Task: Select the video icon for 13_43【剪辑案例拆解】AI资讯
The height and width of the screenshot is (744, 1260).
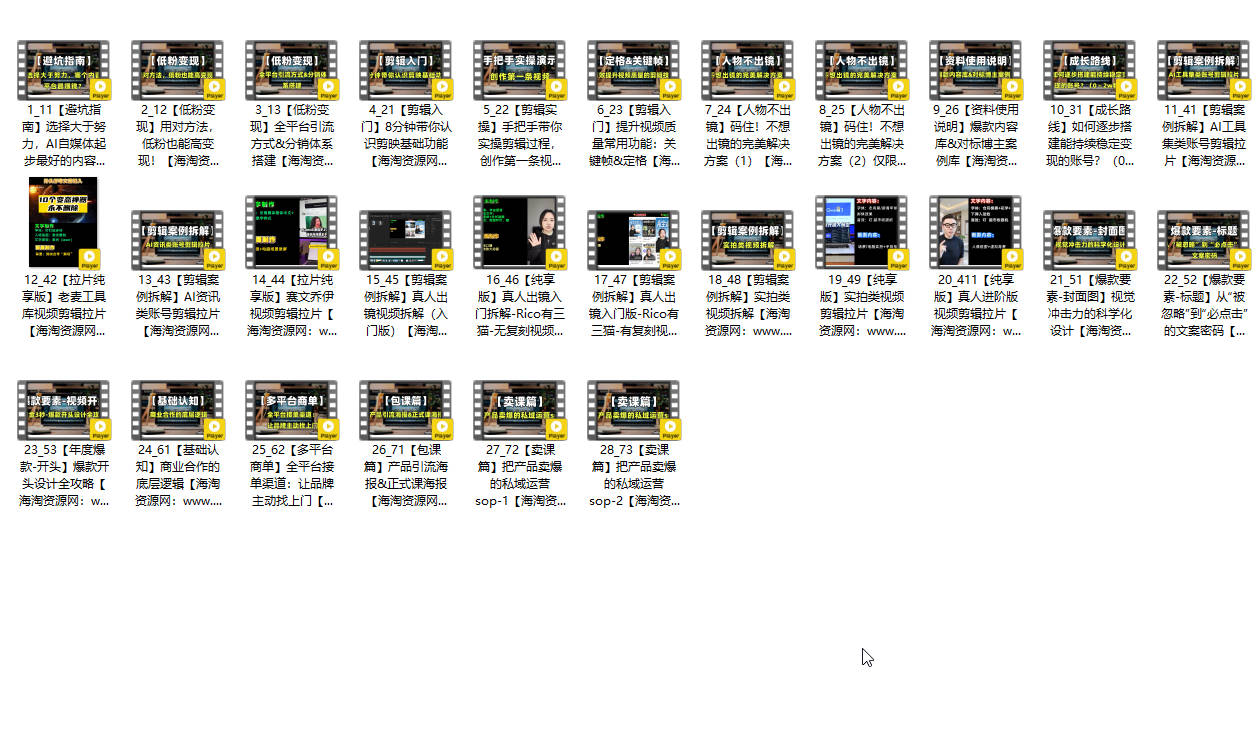Action: coord(178,240)
